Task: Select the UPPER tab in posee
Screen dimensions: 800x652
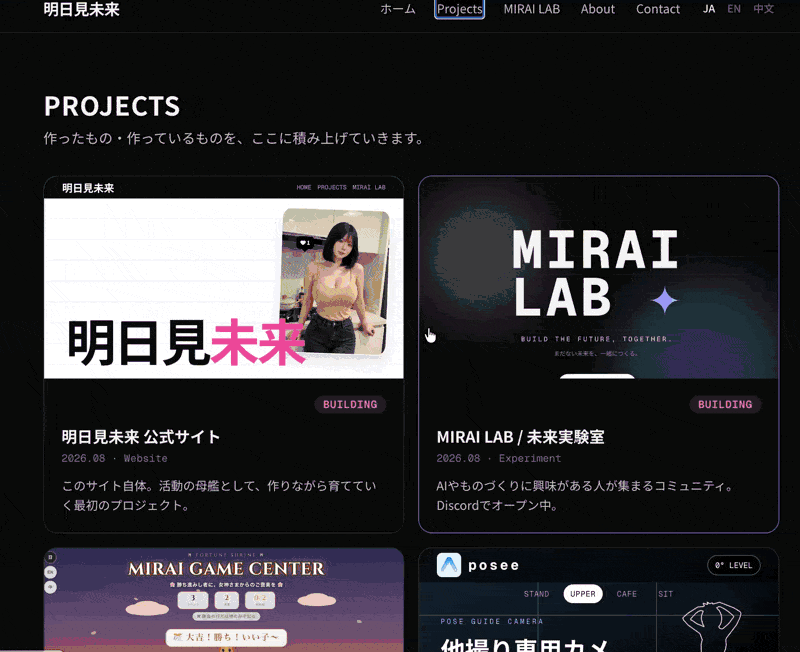Action: coord(583,594)
